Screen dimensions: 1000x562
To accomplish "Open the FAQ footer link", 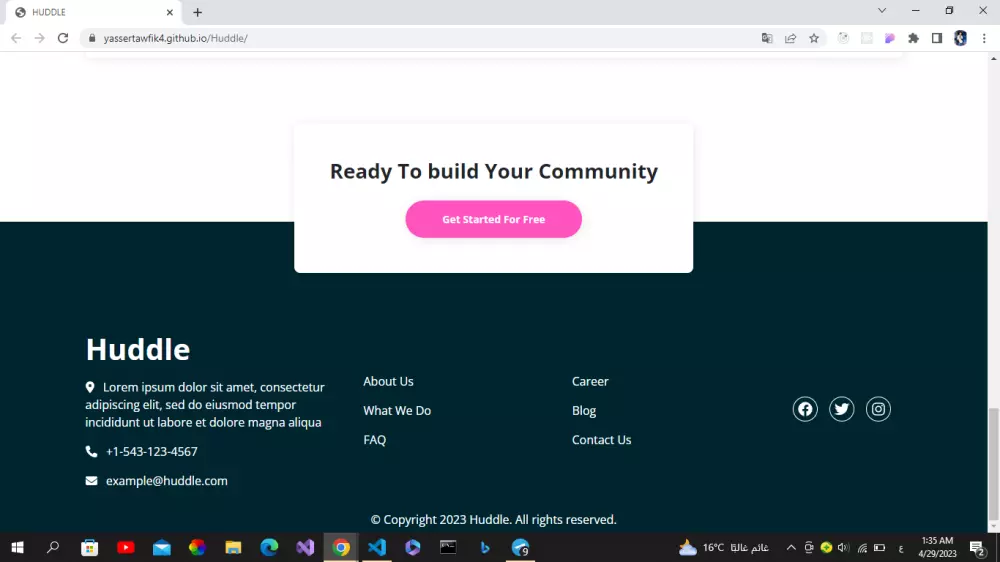I will point(374,440).
